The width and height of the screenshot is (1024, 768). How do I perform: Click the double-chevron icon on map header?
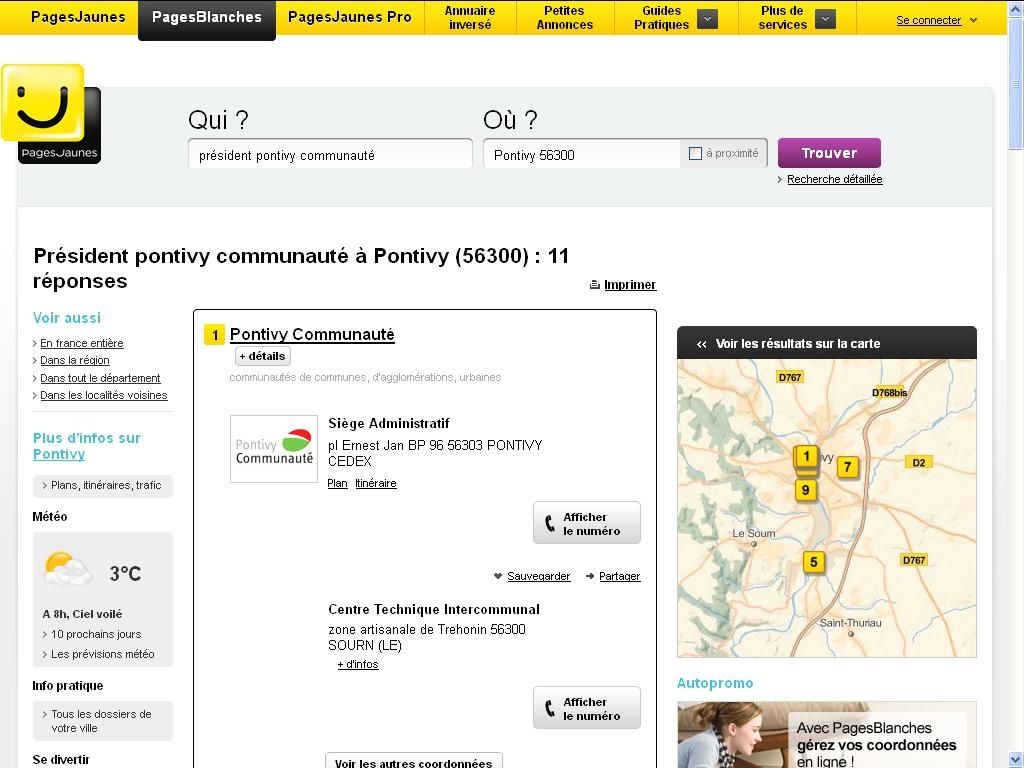point(701,344)
